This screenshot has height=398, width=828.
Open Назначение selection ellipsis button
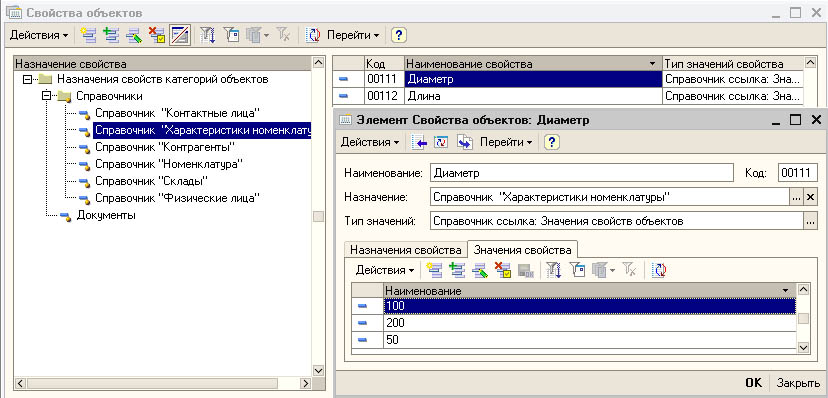796,197
